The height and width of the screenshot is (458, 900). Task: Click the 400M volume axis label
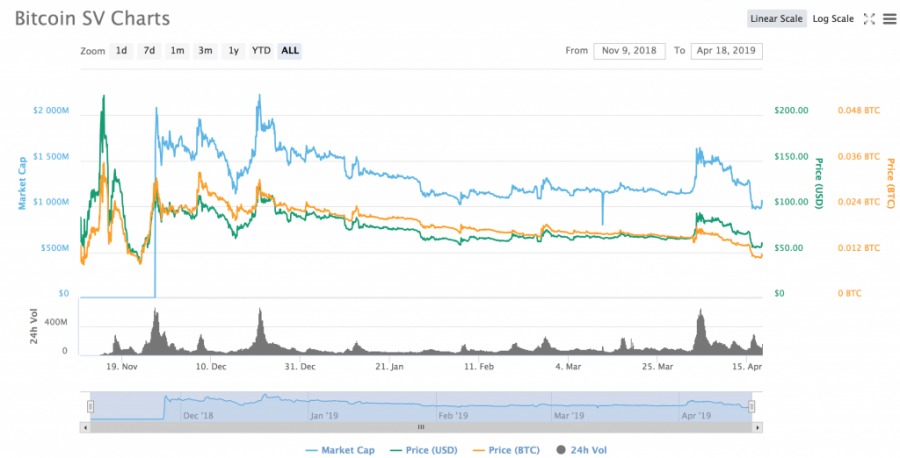pyautogui.click(x=56, y=323)
